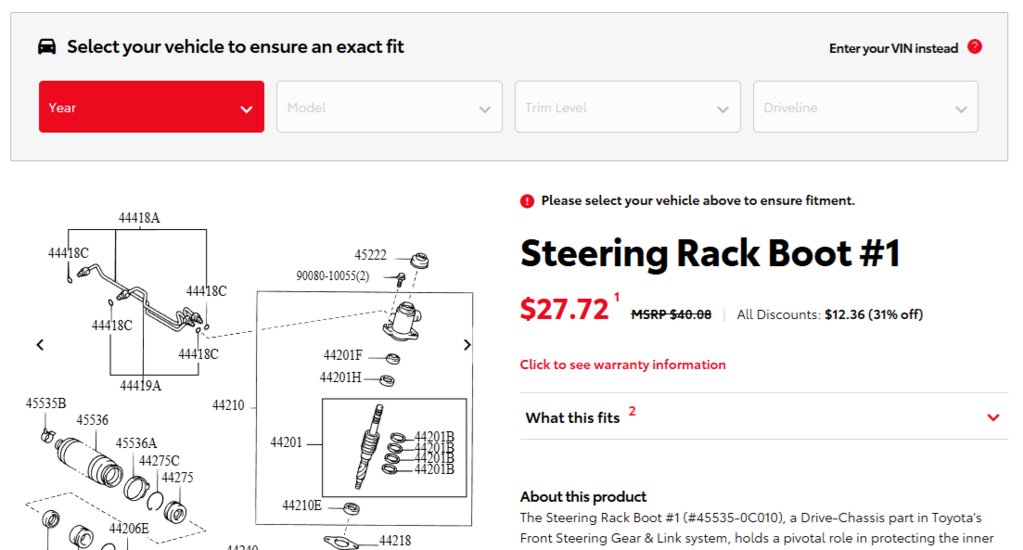Click the car icon beside Select your vehicle
This screenshot has width=1023, height=550.
pyautogui.click(x=46, y=46)
